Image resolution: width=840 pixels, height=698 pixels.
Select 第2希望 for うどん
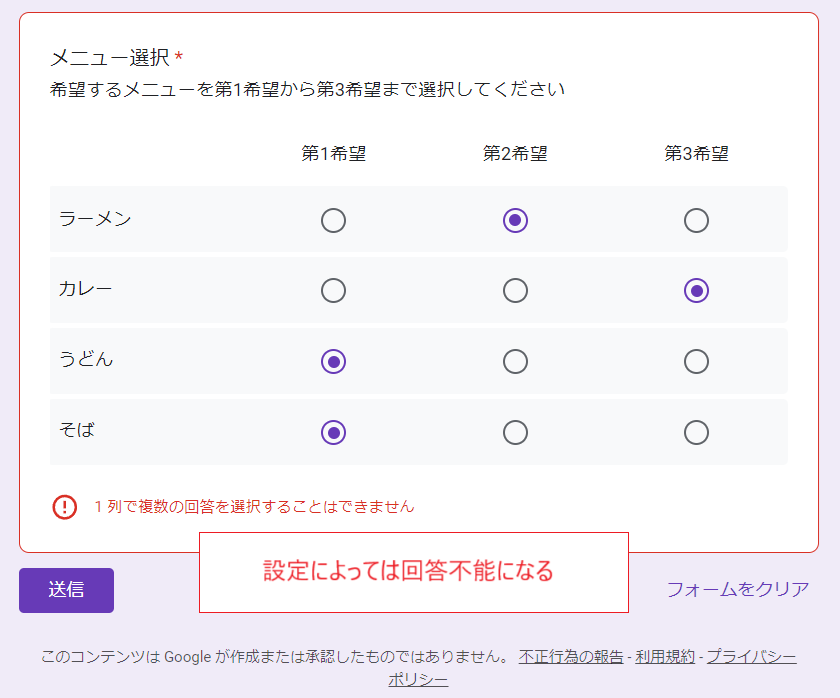[x=515, y=361]
